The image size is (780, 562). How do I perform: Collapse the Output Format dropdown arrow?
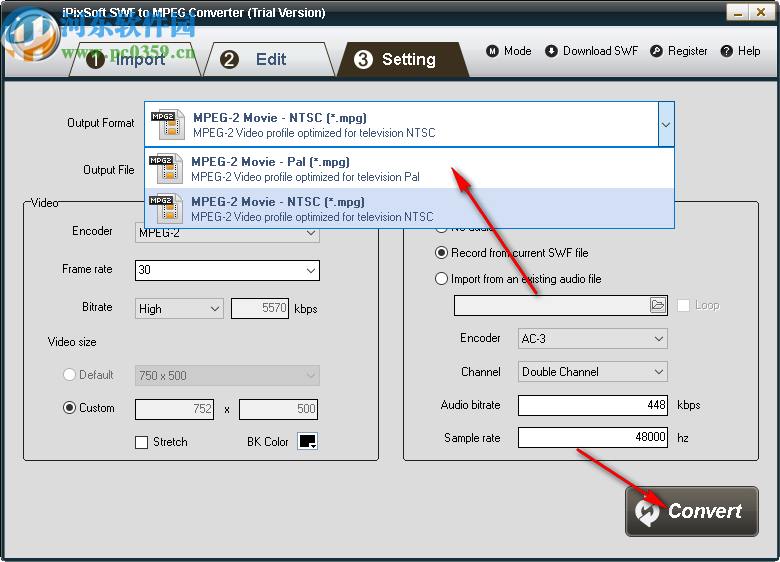tap(666, 124)
